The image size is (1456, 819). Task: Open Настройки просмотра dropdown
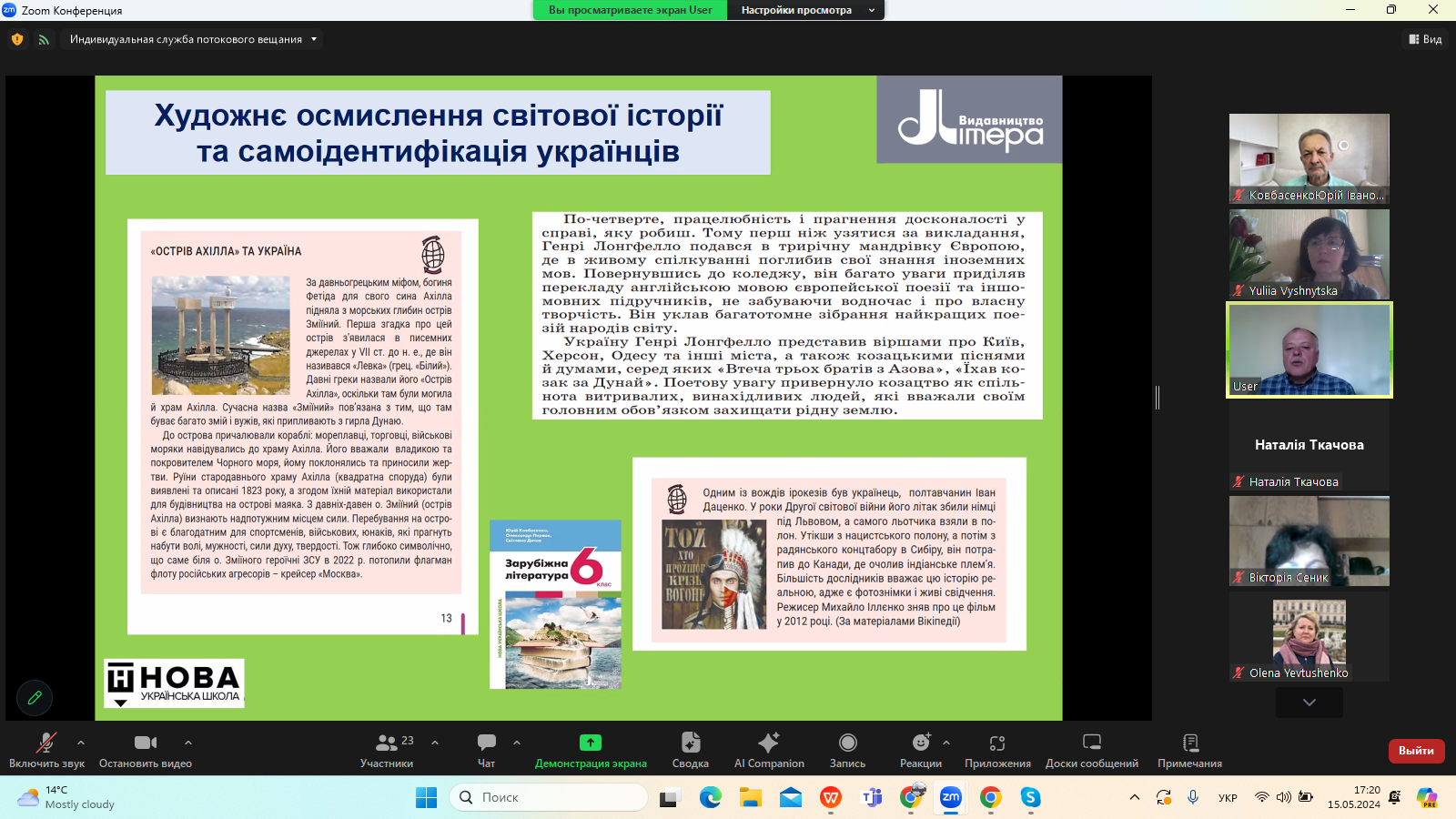point(806,10)
